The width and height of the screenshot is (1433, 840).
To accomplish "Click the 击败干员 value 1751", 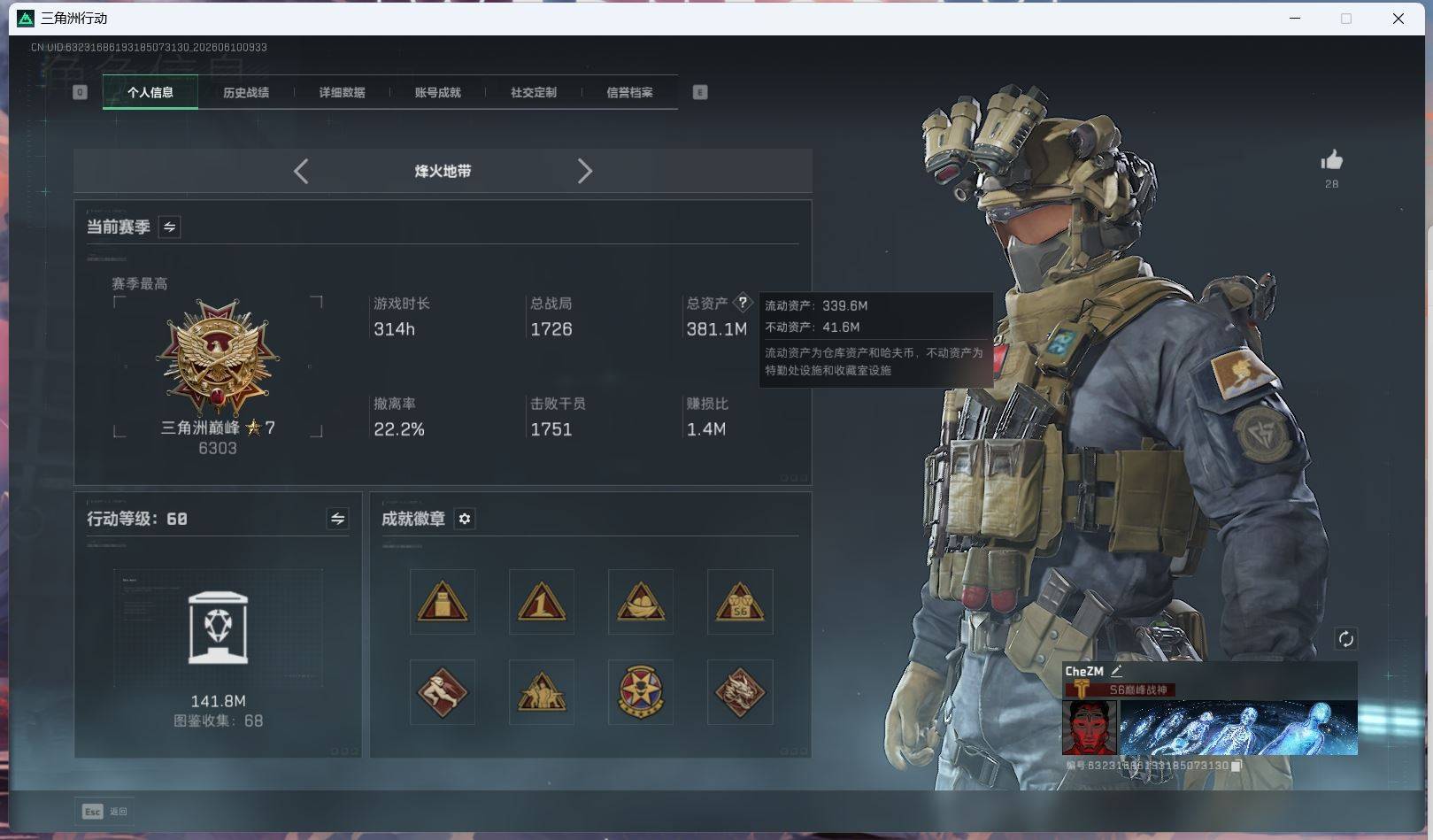I will [x=551, y=429].
